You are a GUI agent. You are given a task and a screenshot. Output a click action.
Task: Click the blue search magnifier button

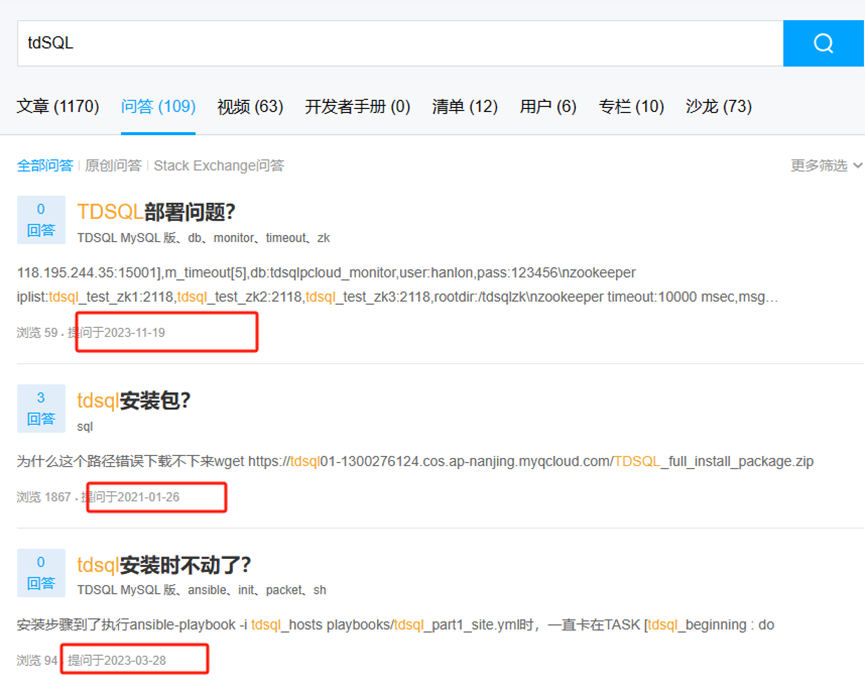pyautogui.click(x=823, y=43)
